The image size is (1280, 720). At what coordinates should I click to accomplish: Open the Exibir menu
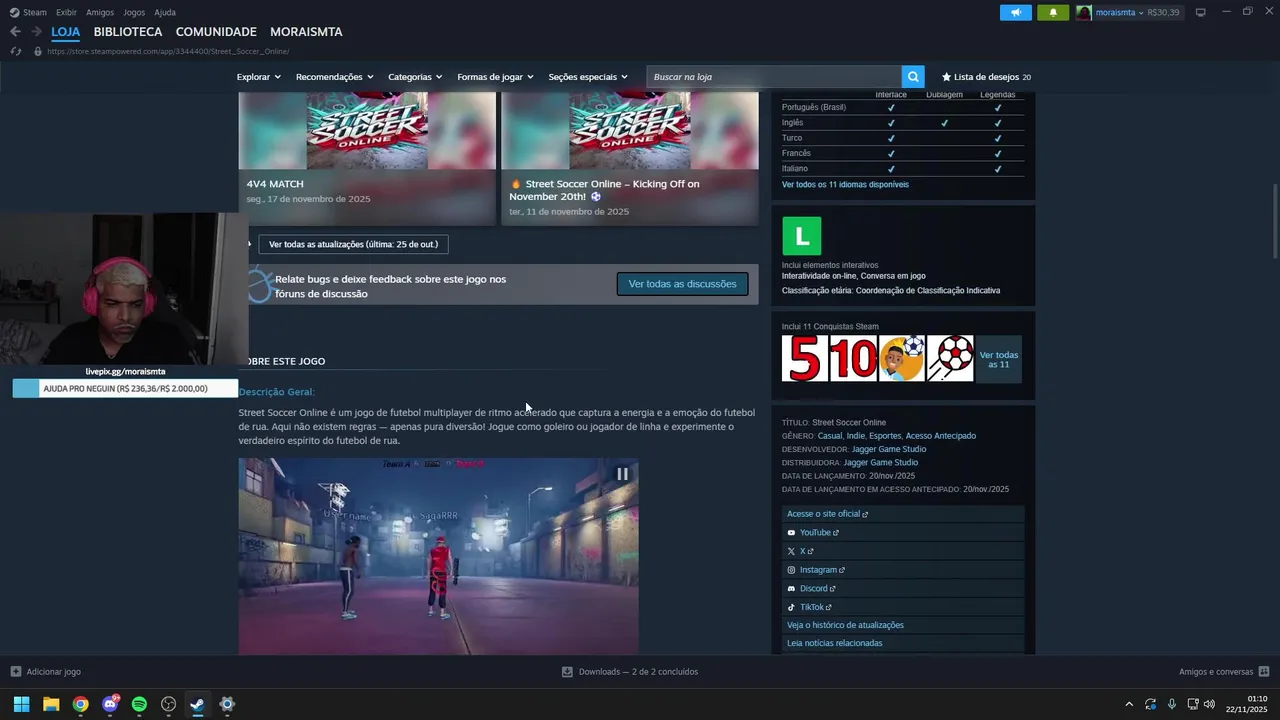(x=66, y=12)
